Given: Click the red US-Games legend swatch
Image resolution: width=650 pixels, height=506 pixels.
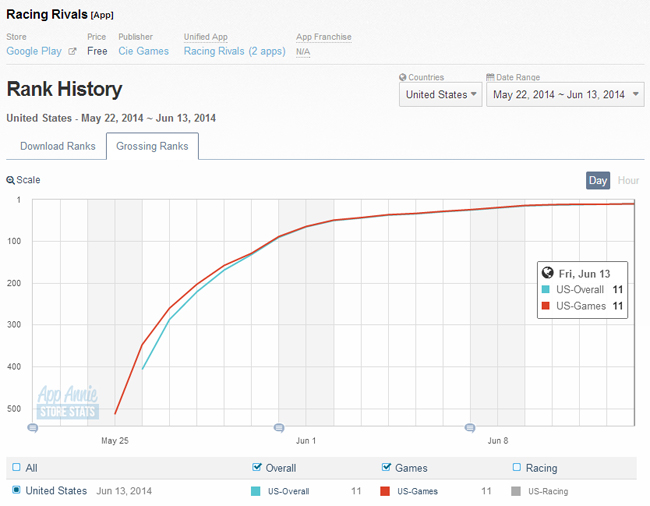Looking at the screenshot, I should pyautogui.click(x=385, y=491).
